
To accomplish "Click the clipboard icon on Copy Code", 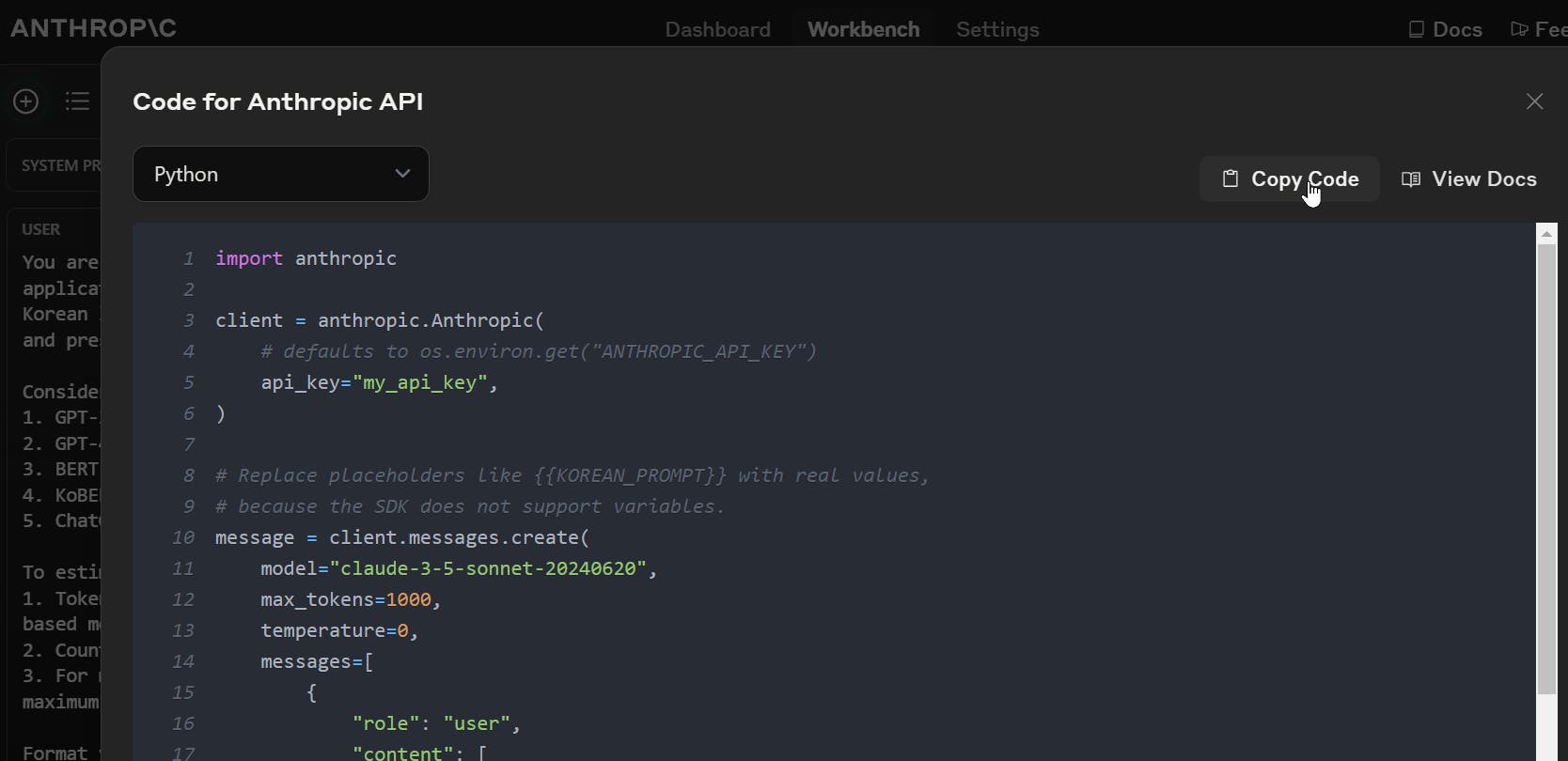I will [x=1230, y=179].
